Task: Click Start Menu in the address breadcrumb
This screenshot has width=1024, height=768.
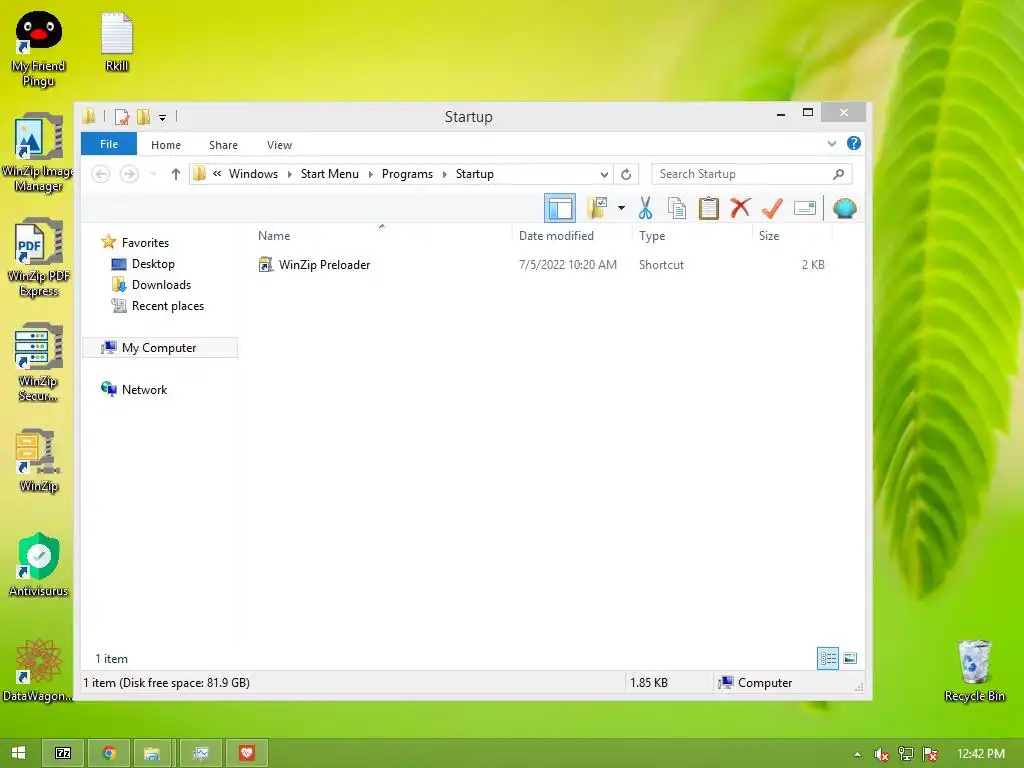Action: [x=330, y=174]
